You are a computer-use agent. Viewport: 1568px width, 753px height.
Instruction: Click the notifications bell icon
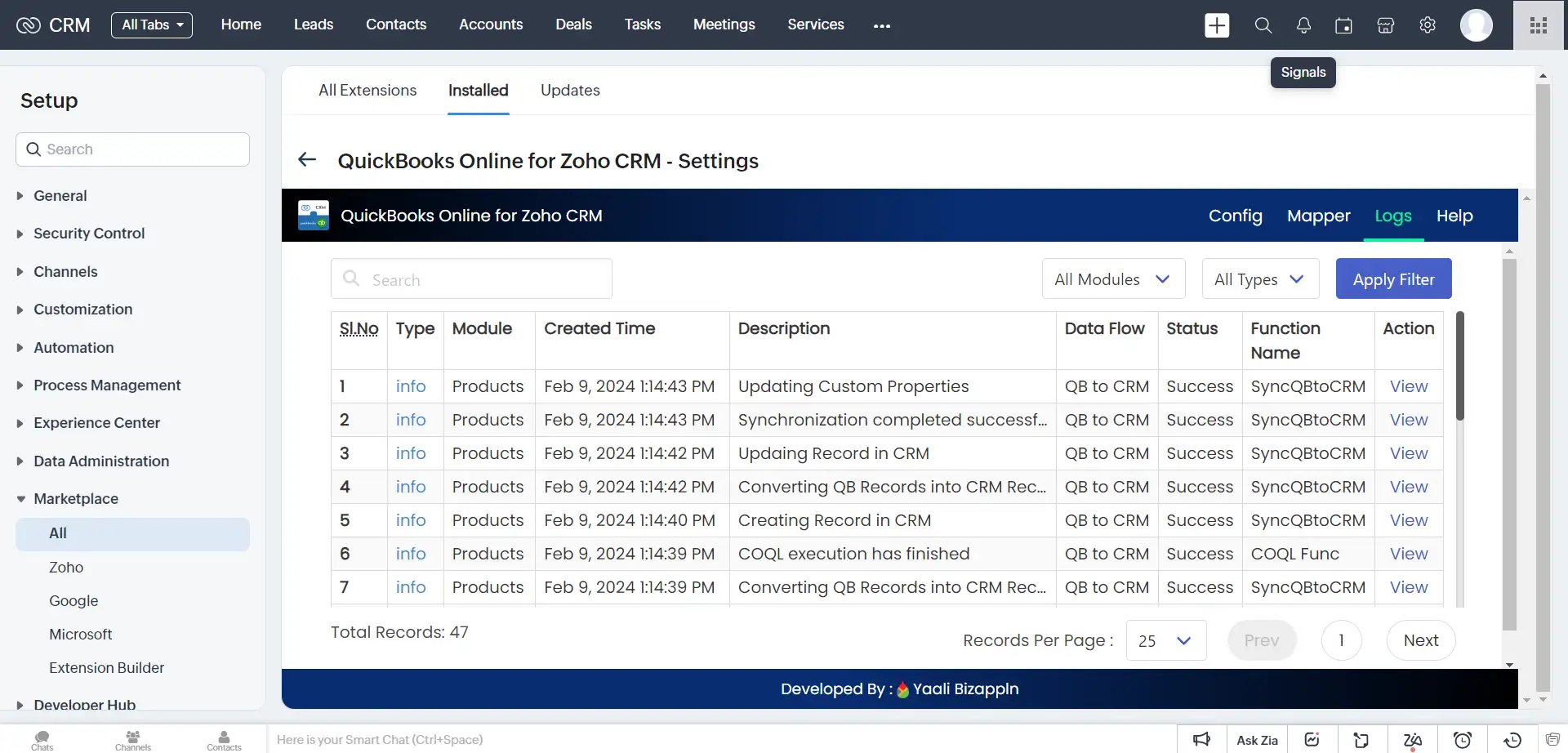click(1303, 25)
